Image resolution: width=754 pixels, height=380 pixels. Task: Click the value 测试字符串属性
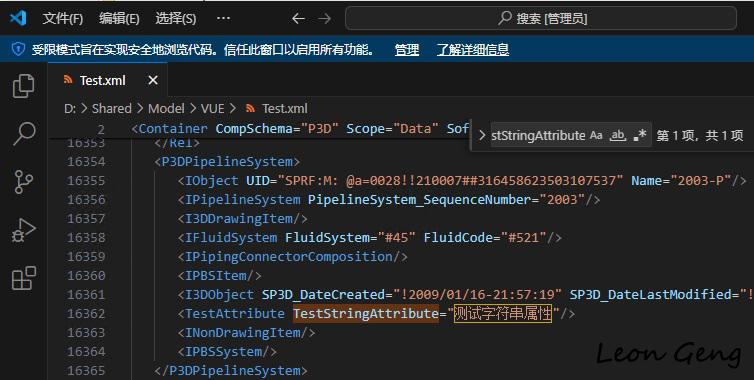pos(503,314)
